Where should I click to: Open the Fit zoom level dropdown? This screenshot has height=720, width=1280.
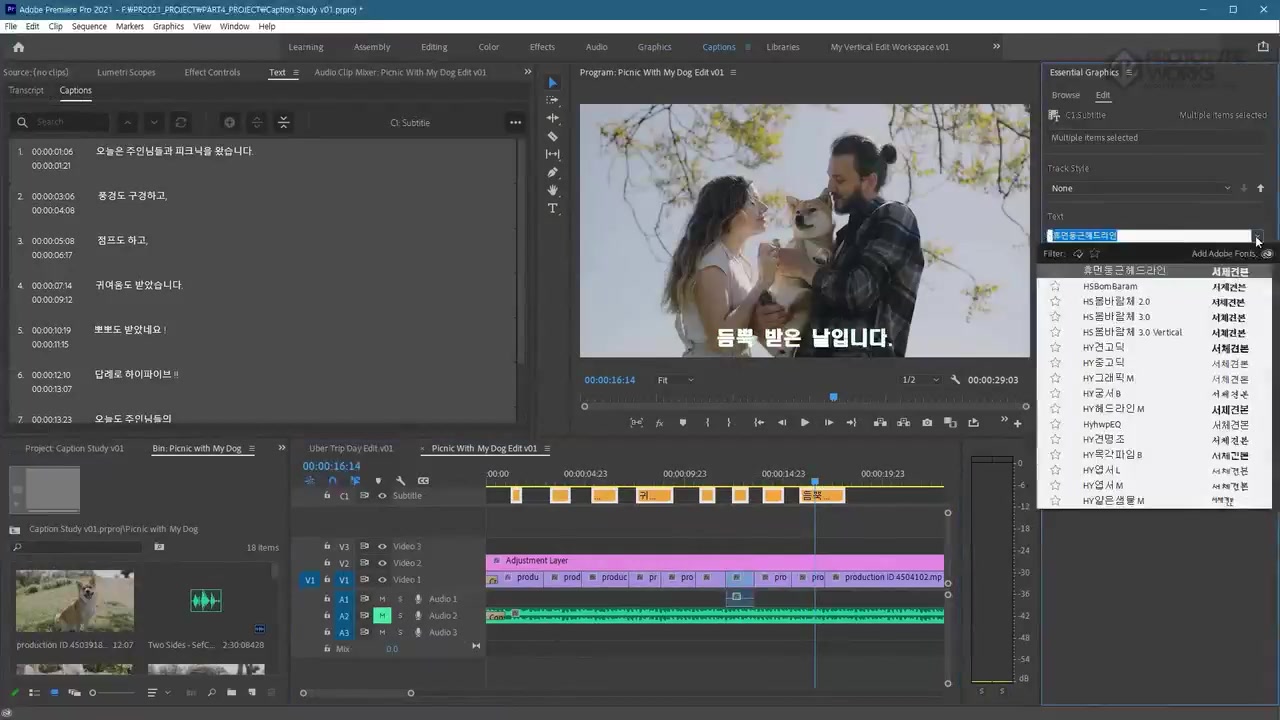pos(675,380)
